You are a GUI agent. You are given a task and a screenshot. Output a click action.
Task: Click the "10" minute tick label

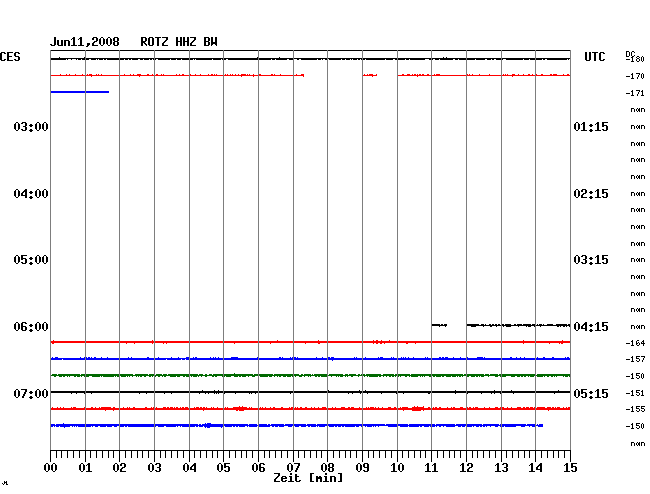(397, 467)
